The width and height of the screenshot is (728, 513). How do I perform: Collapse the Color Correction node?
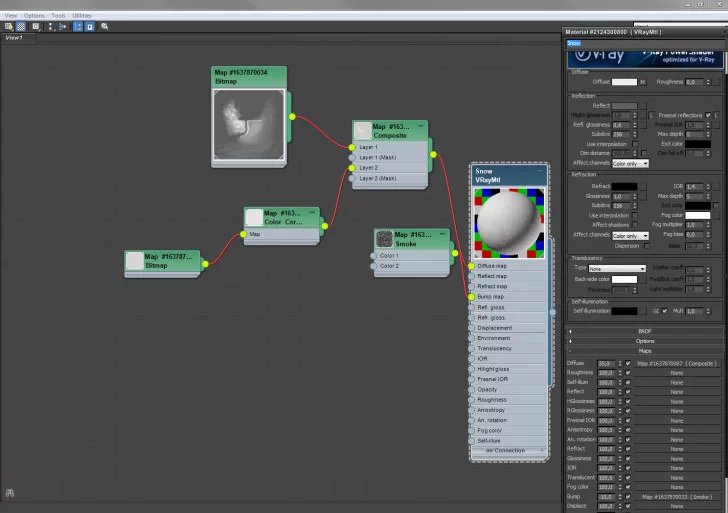coord(312,212)
